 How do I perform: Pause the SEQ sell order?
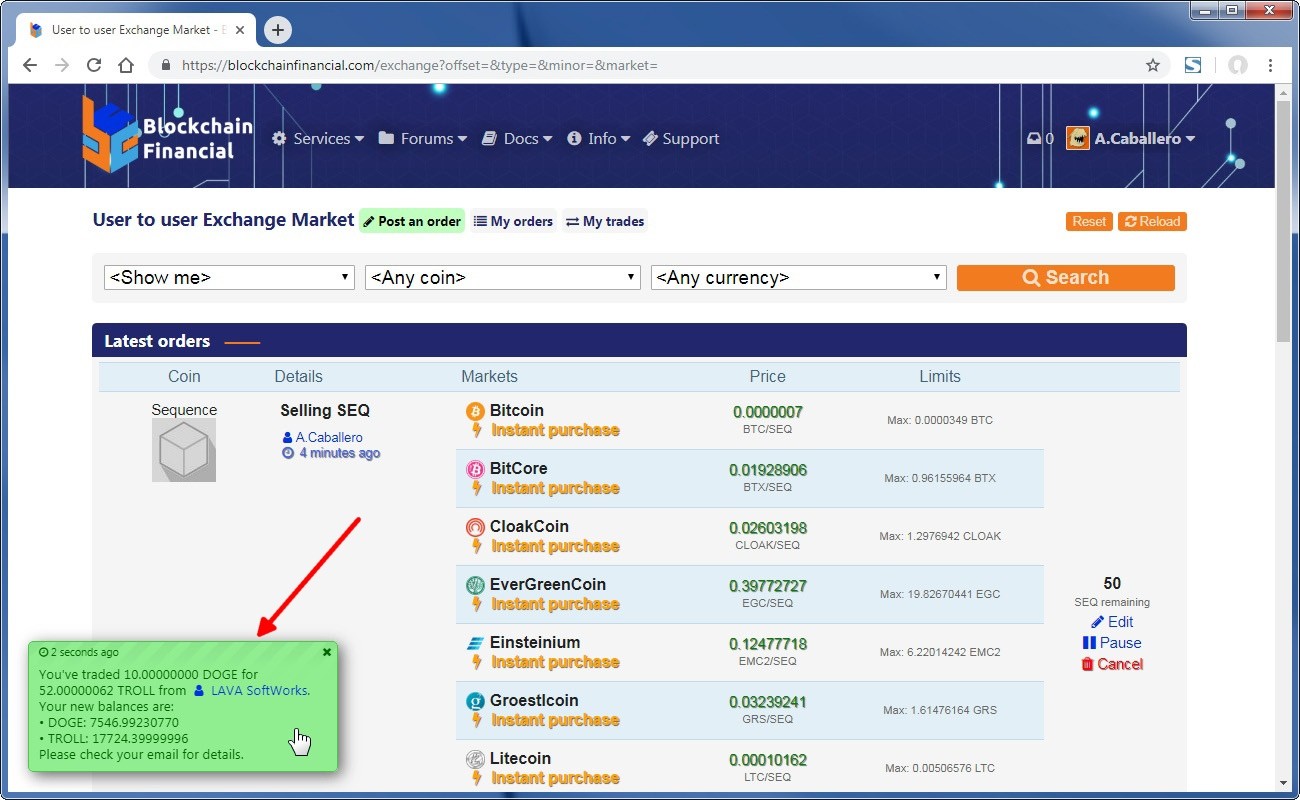[1111, 643]
